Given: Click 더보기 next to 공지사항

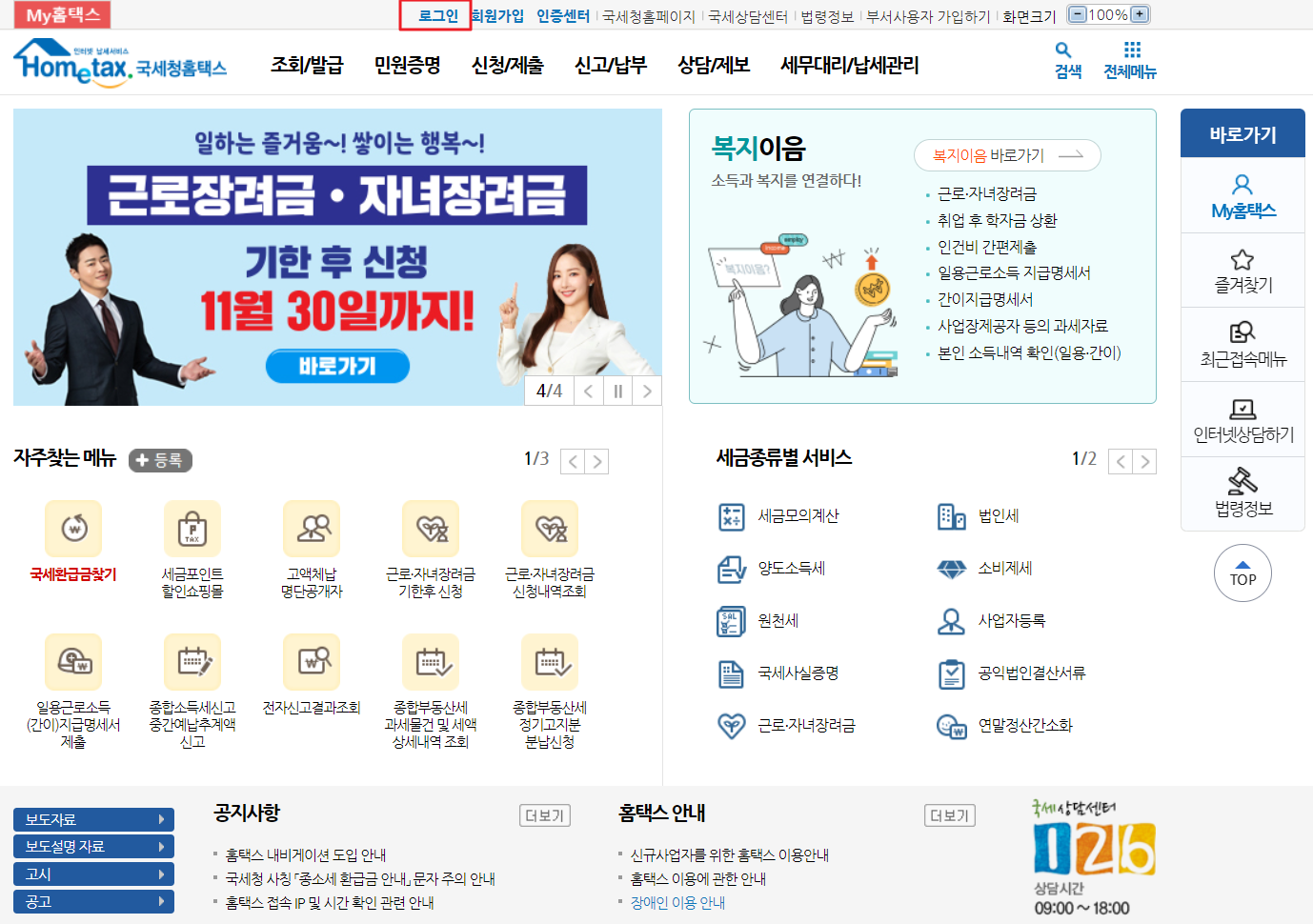Looking at the screenshot, I should 545,815.
